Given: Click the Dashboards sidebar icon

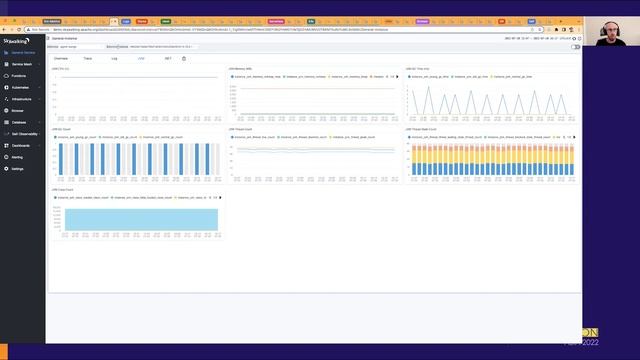Looking at the screenshot, I should pyautogui.click(x=6, y=146).
